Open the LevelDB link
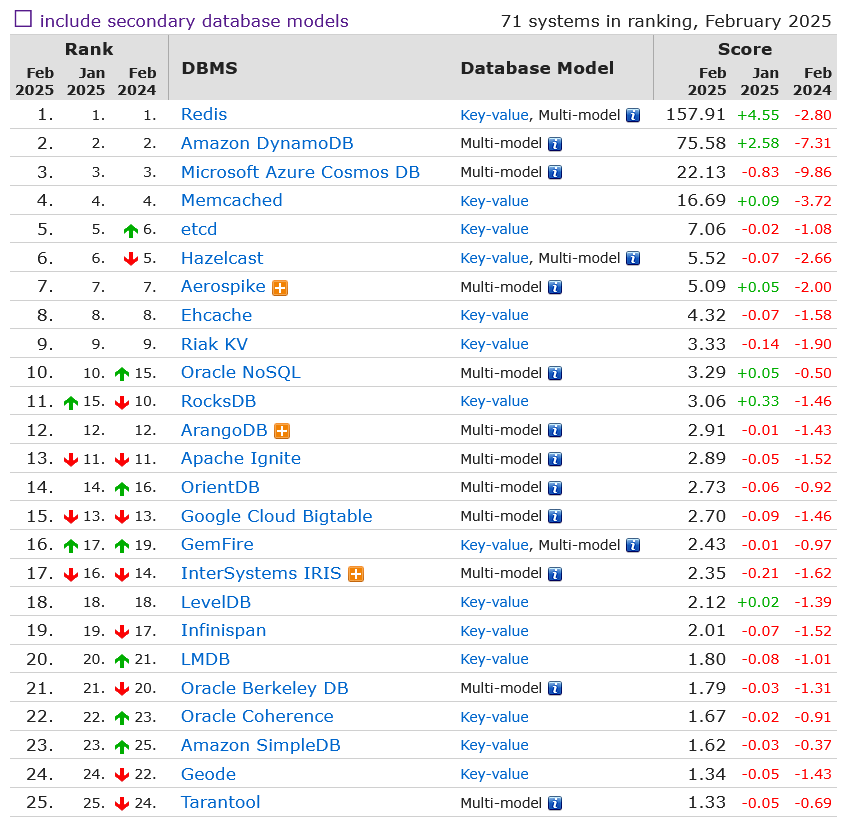The height and width of the screenshot is (820, 853). 216,602
